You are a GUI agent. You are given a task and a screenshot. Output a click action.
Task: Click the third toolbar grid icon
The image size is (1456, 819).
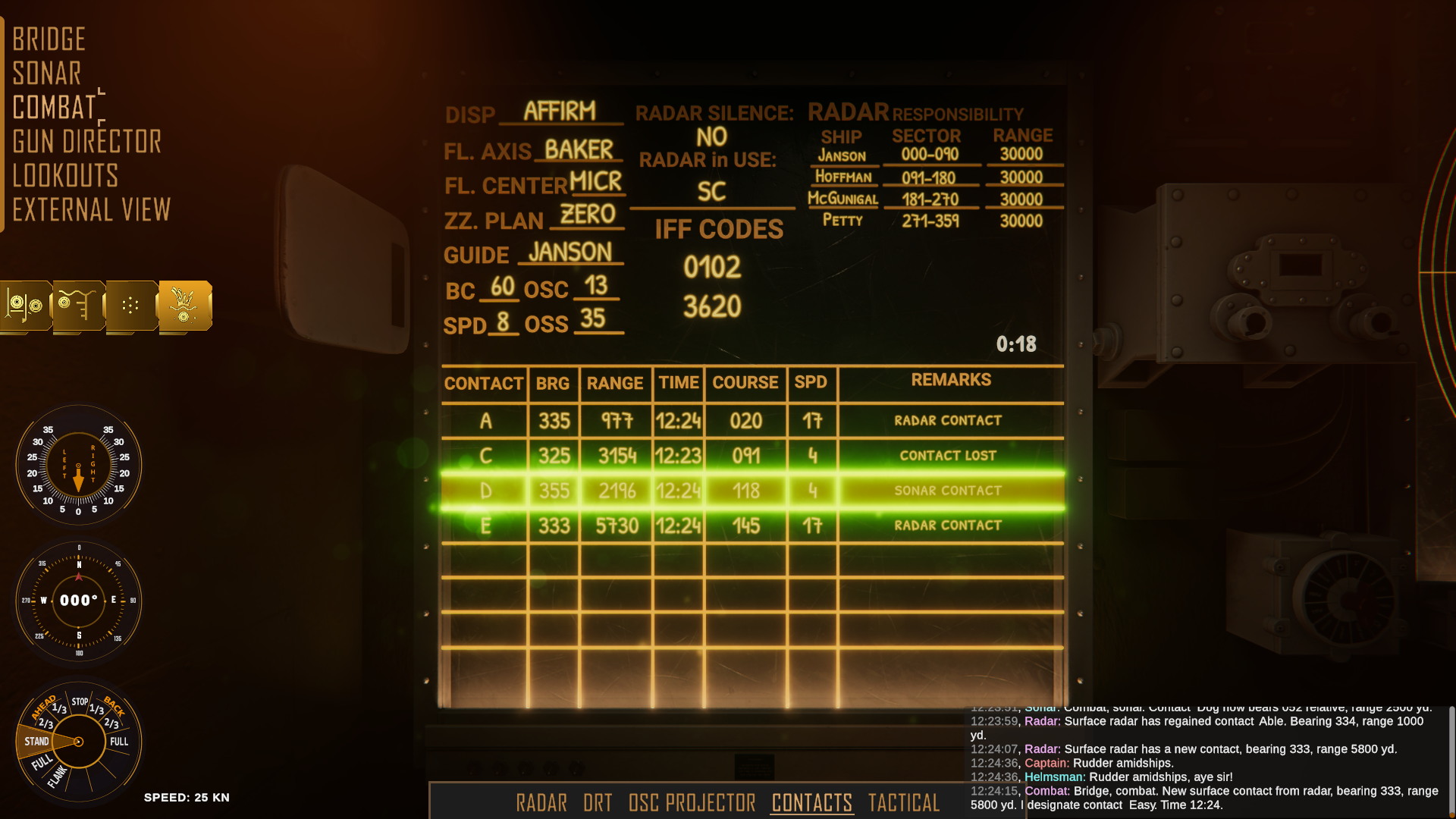pyautogui.click(x=131, y=305)
